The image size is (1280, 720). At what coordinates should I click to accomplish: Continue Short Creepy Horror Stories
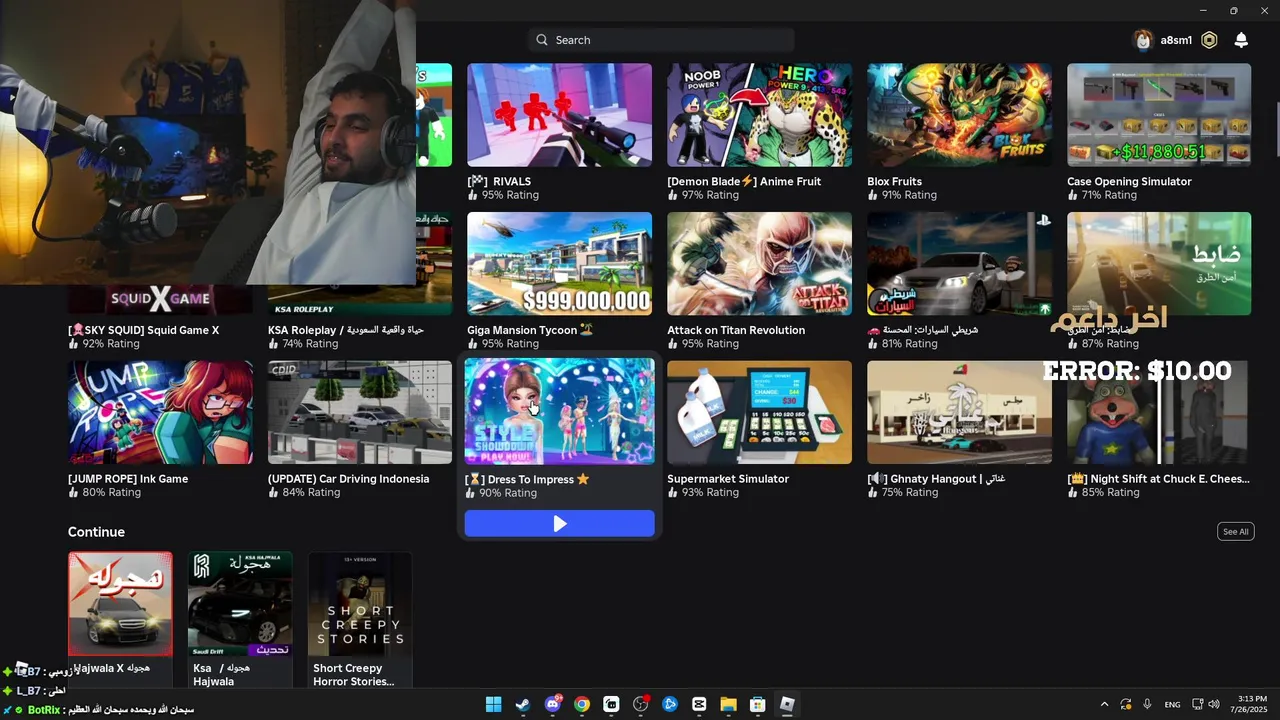tap(360, 604)
